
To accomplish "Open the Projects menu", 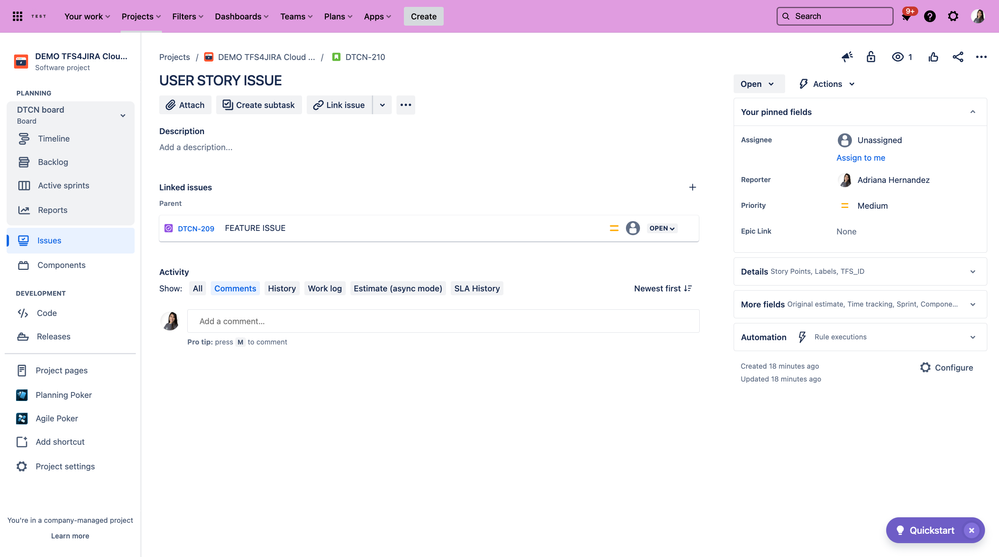I will click(141, 17).
